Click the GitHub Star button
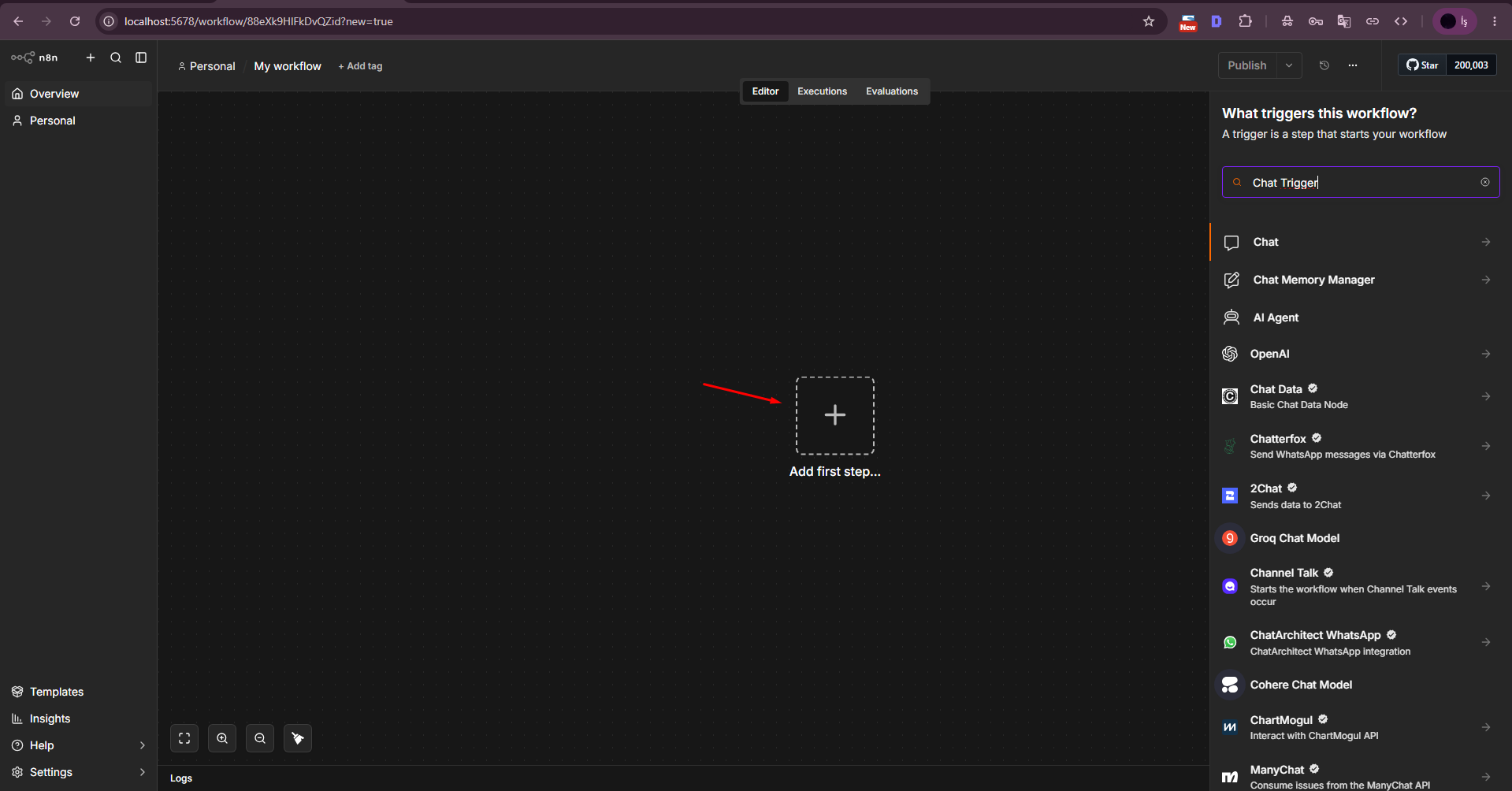1512x791 pixels. click(x=1422, y=65)
